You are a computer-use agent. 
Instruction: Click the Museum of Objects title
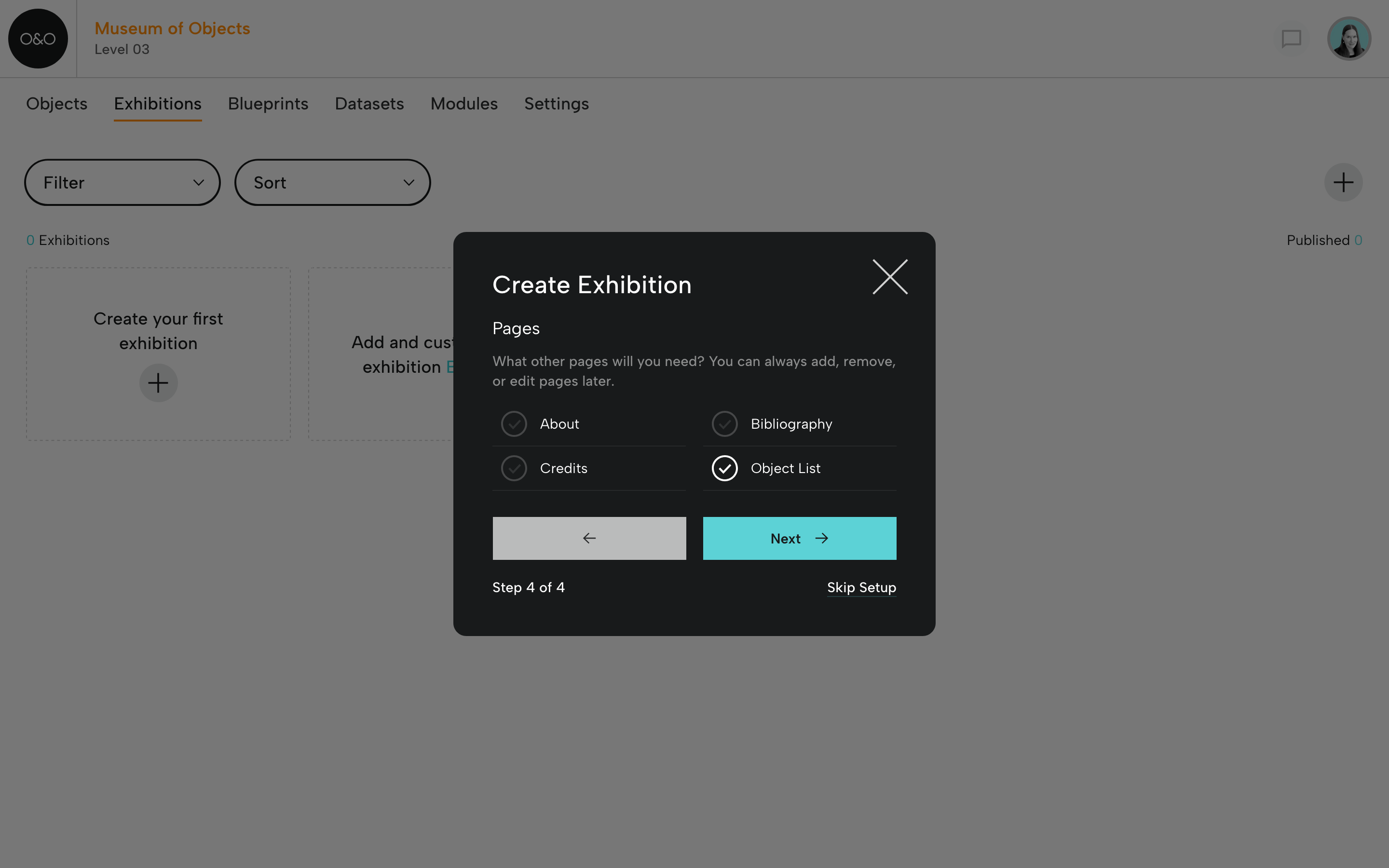[x=172, y=28]
